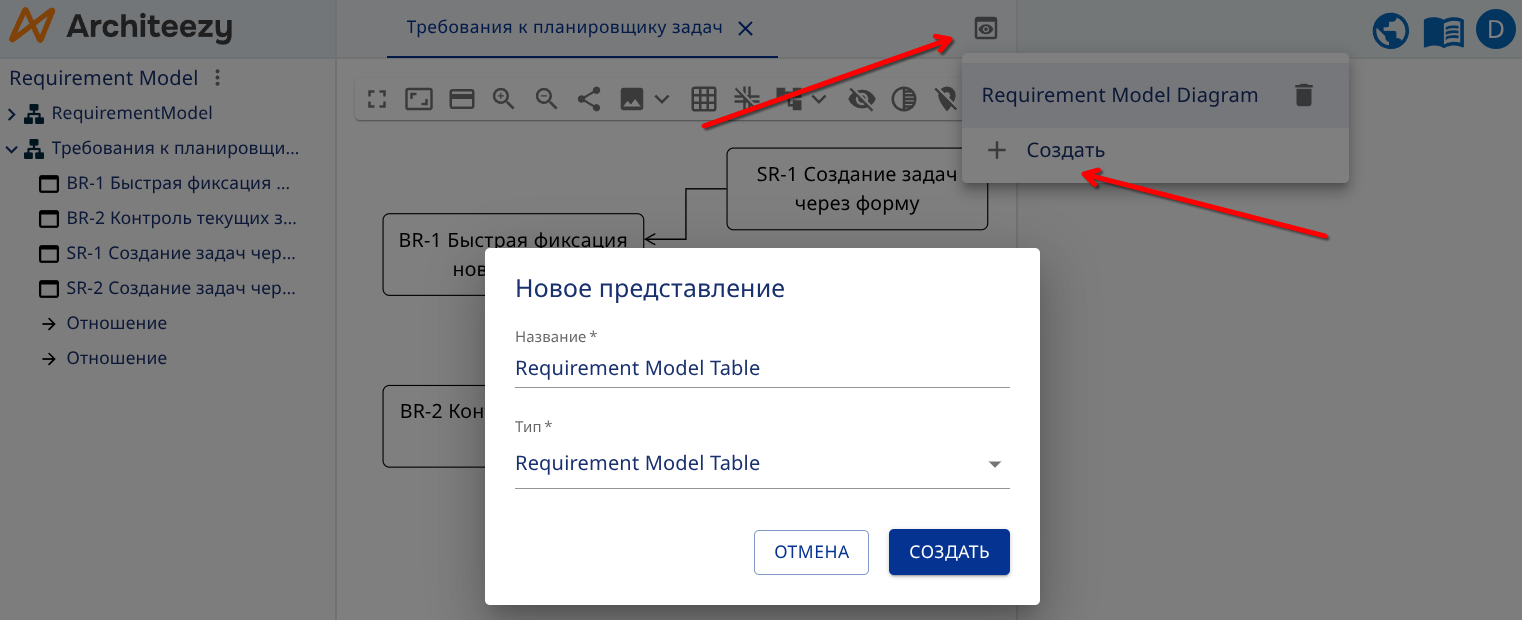1522x620 pixels.
Task: Toggle snap guides in the toolbar
Action: tap(746, 99)
